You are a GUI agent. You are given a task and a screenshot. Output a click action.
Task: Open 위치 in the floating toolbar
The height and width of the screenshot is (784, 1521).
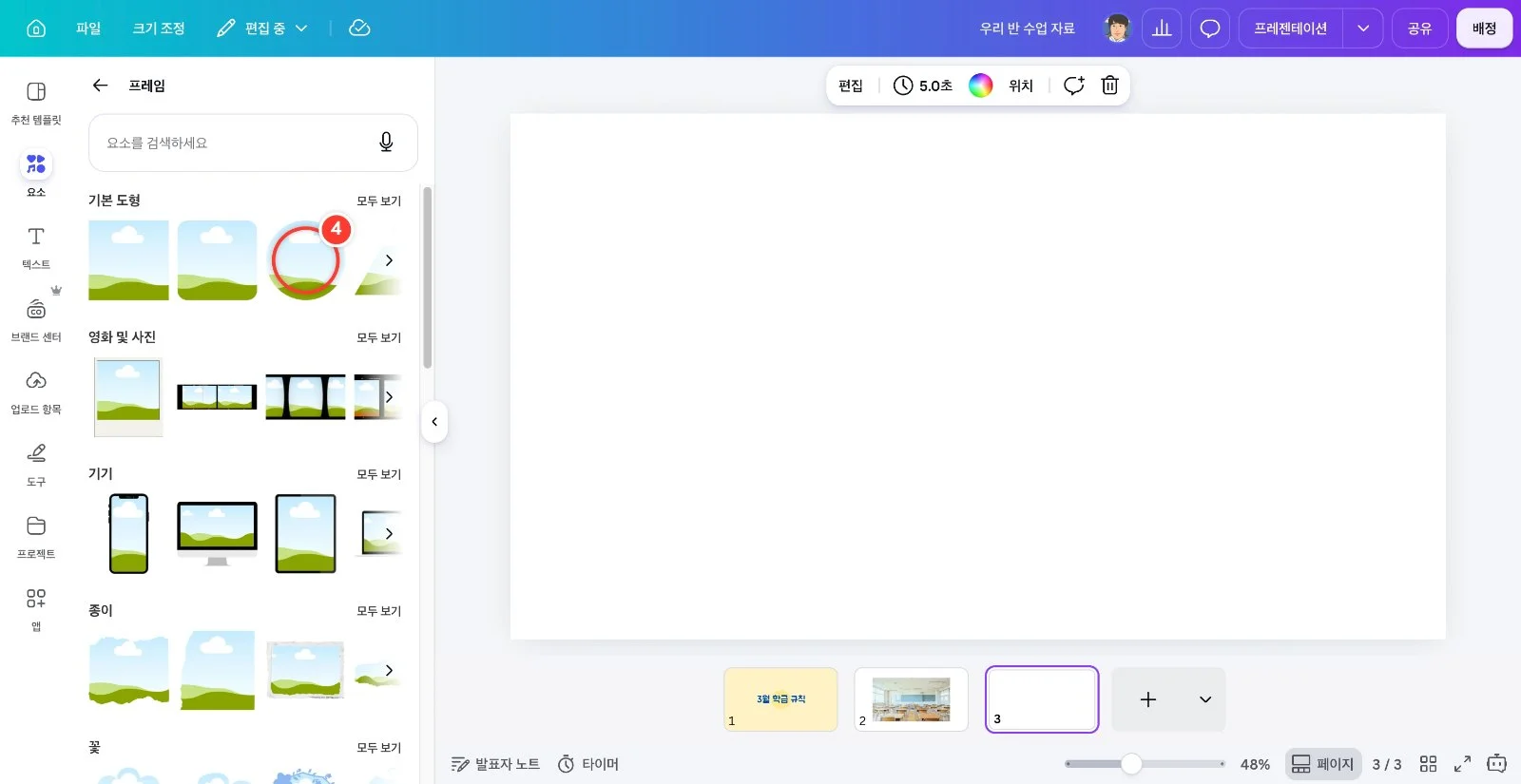point(1021,86)
